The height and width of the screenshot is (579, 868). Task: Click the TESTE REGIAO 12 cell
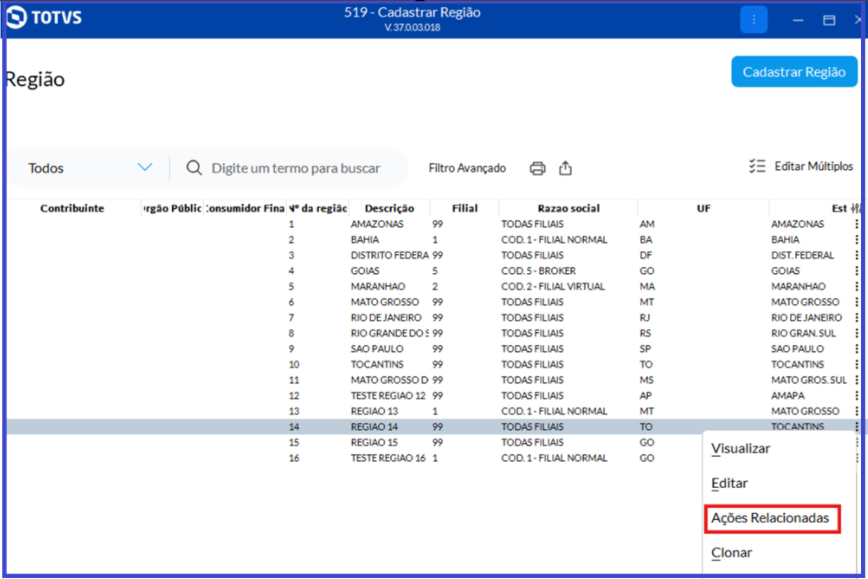[388, 395]
